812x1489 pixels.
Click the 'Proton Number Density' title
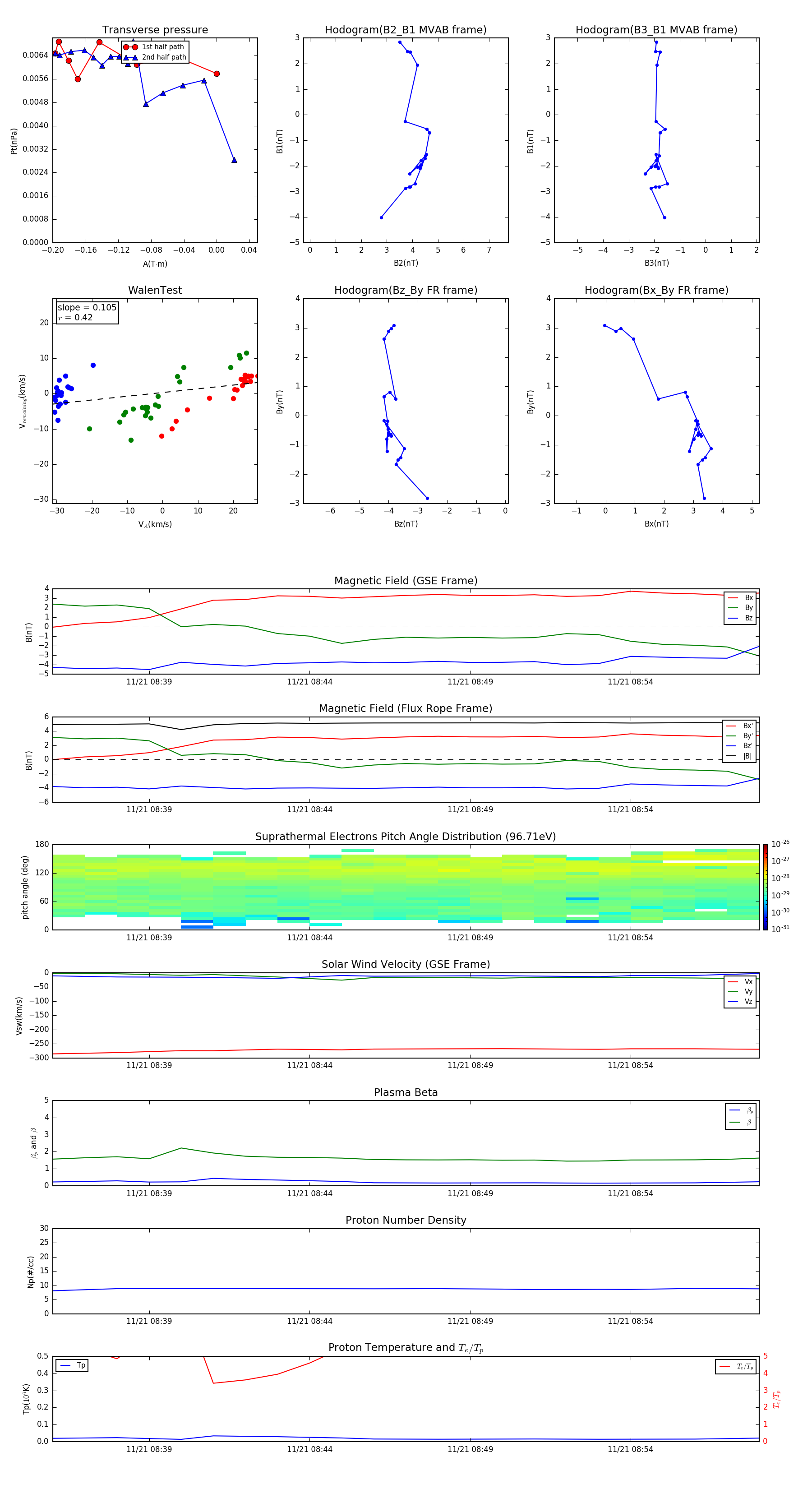point(406,1220)
